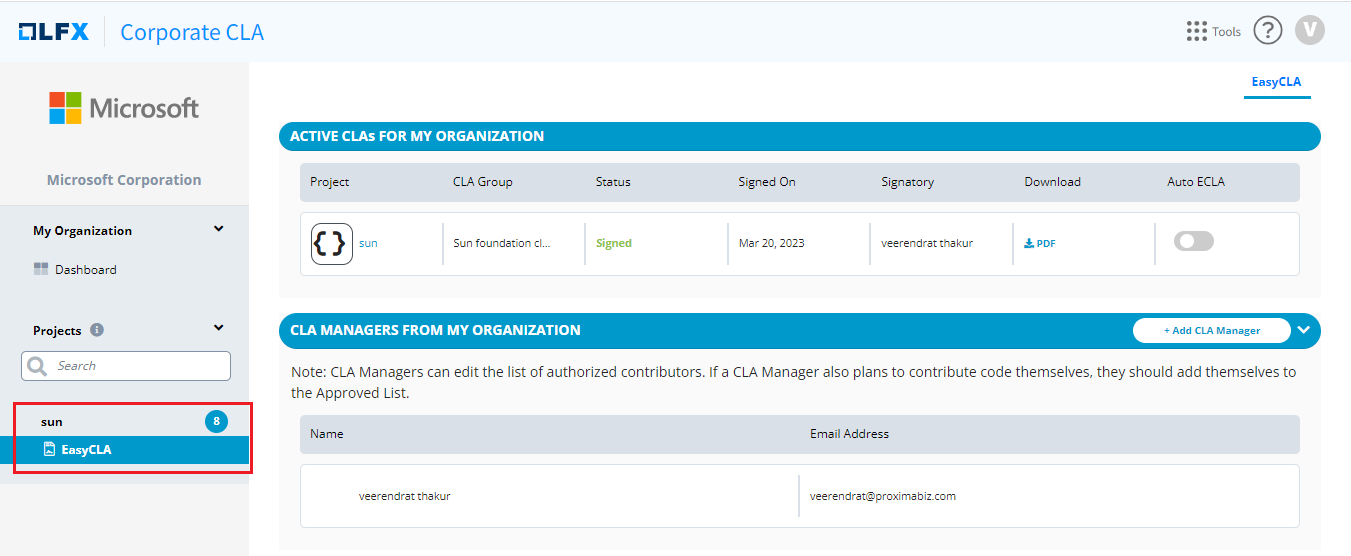1351x556 pixels.
Task: Click the sun project count badge
Action: pyautogui.click(x=216, y=422)
